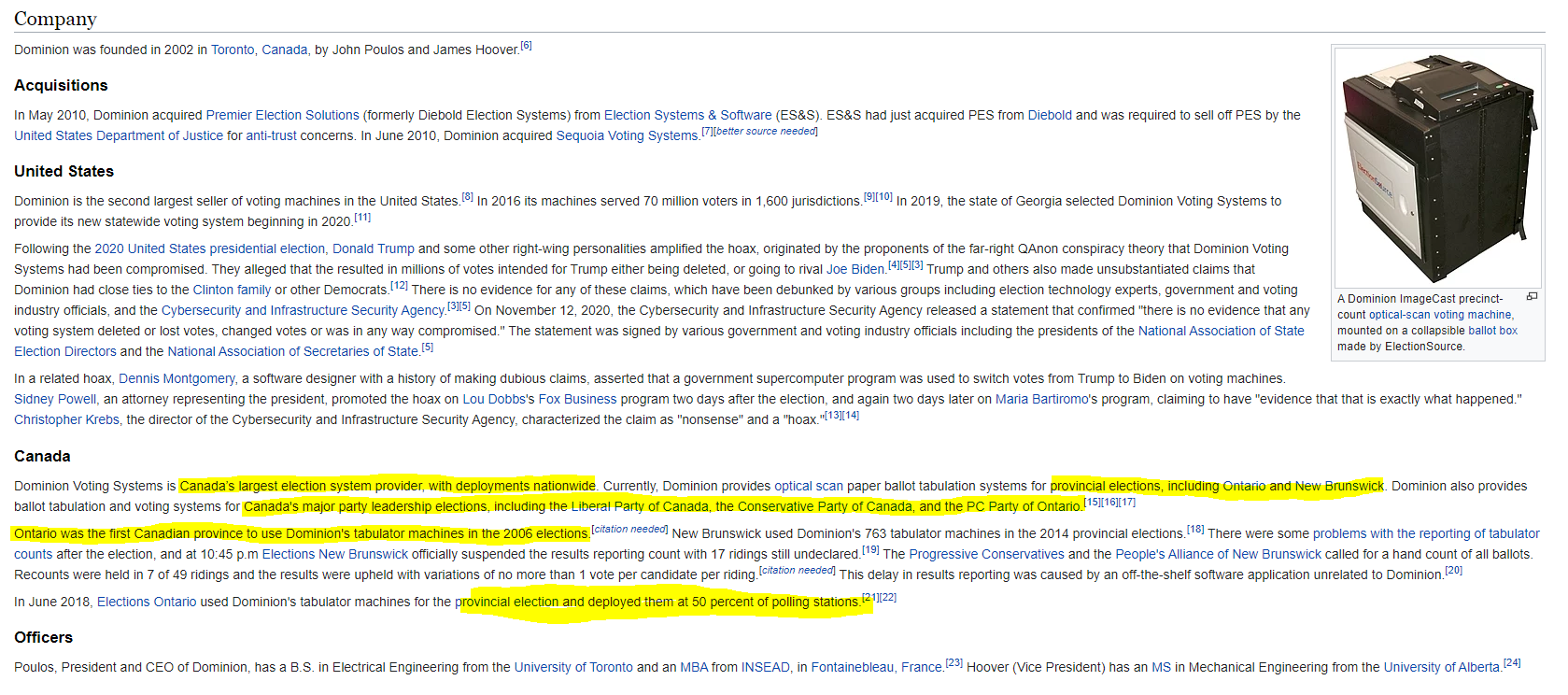The width and height of the screenshot is (1568, 695).
Task: Open the Toronto link in the founding sentence
Action: tap(233, 50)
